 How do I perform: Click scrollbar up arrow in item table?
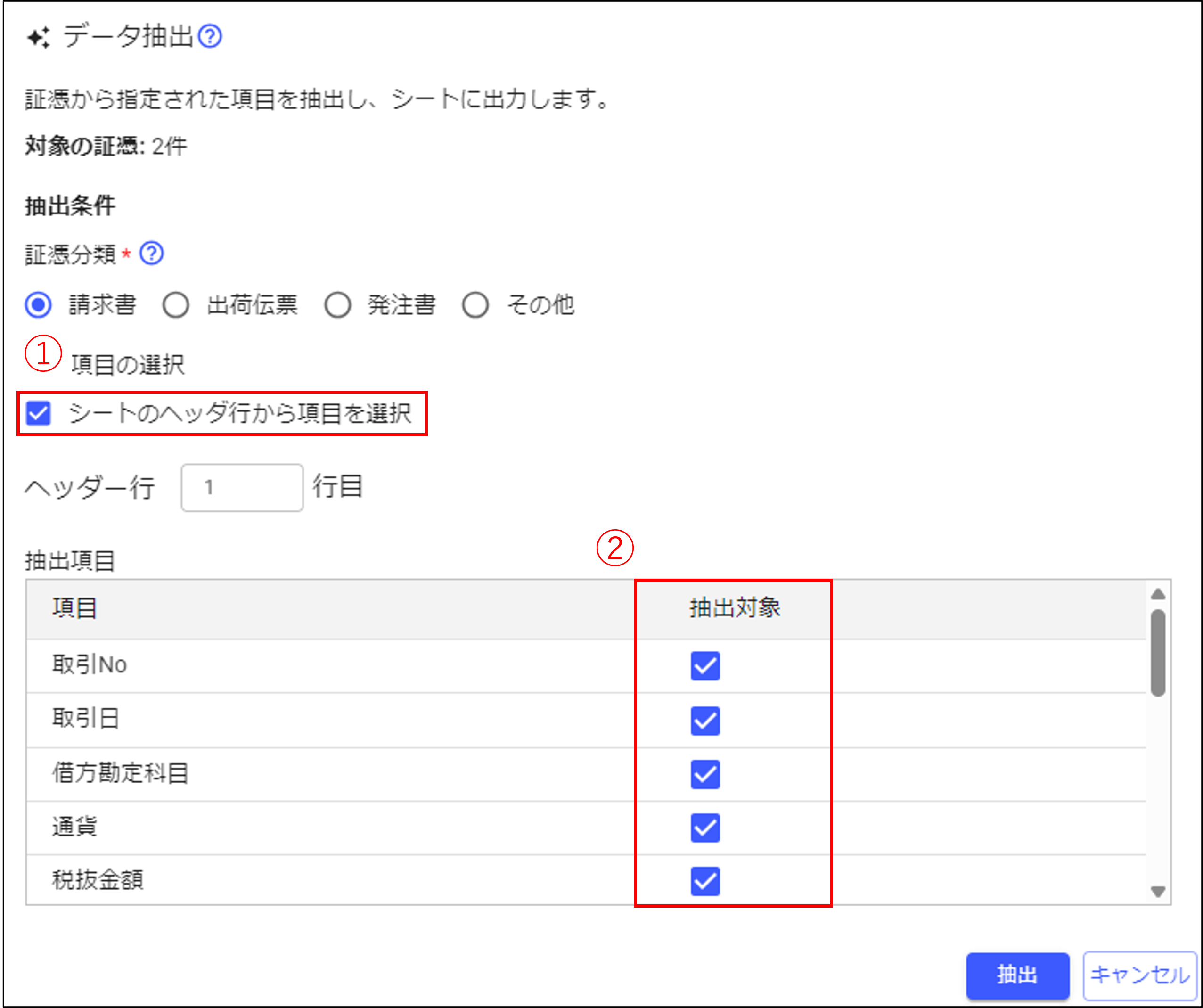pos(1158,594)
